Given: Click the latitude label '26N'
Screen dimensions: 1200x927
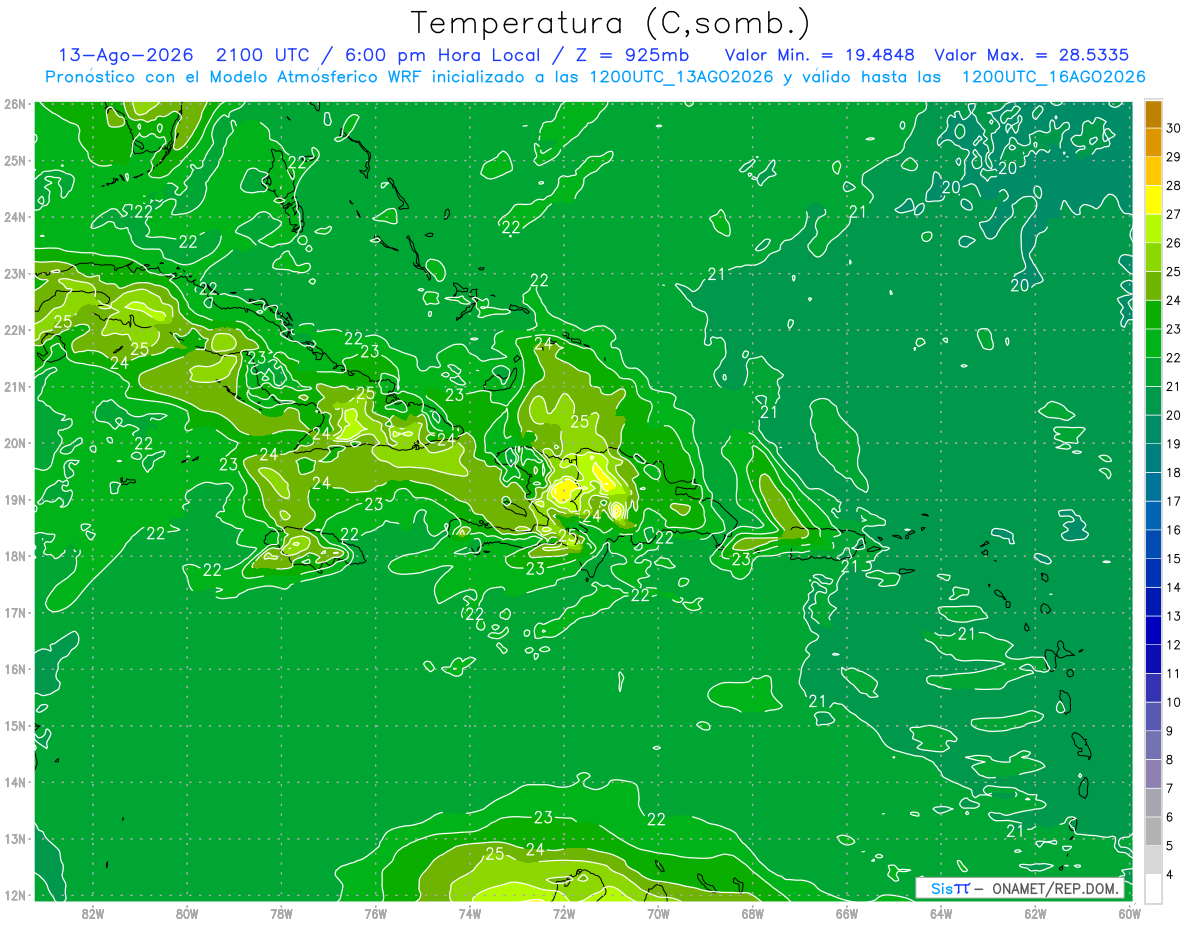Looking at the screenshot, I should 14,104.
